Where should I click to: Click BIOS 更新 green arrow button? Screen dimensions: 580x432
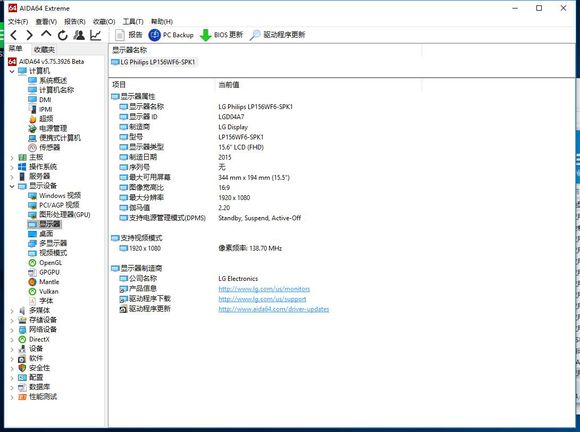pos(221,35)
